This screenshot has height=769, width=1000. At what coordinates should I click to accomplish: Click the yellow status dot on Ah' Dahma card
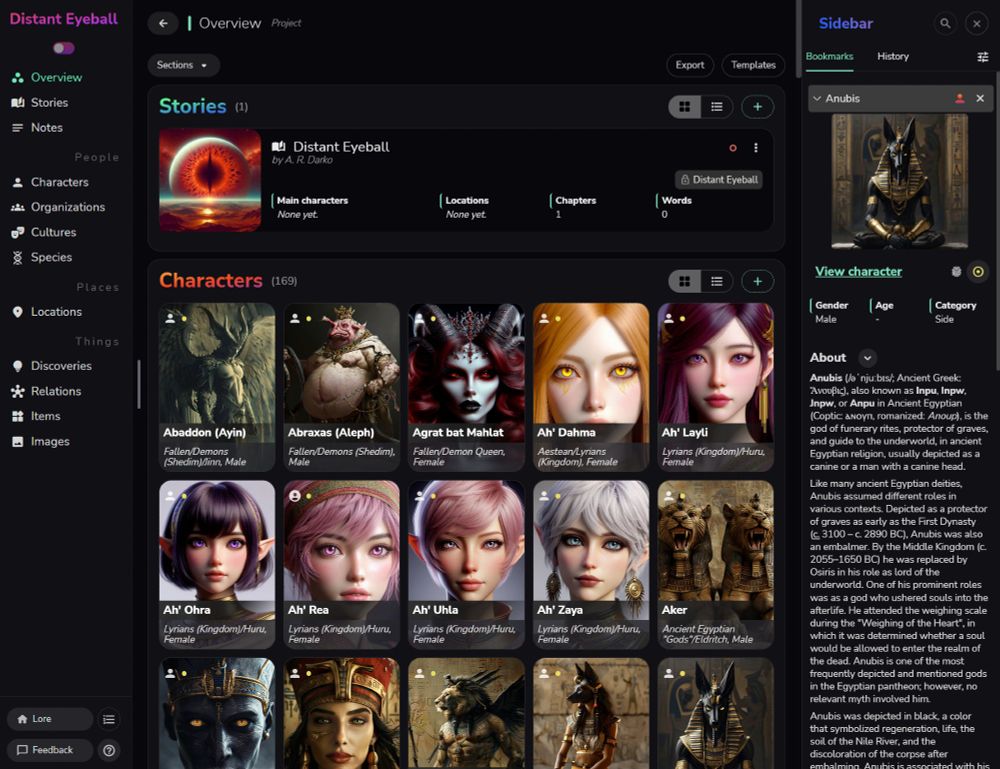tap(558, 318)
